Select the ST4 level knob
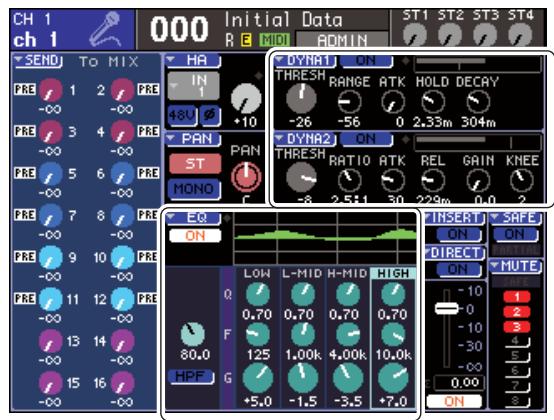 520,36
